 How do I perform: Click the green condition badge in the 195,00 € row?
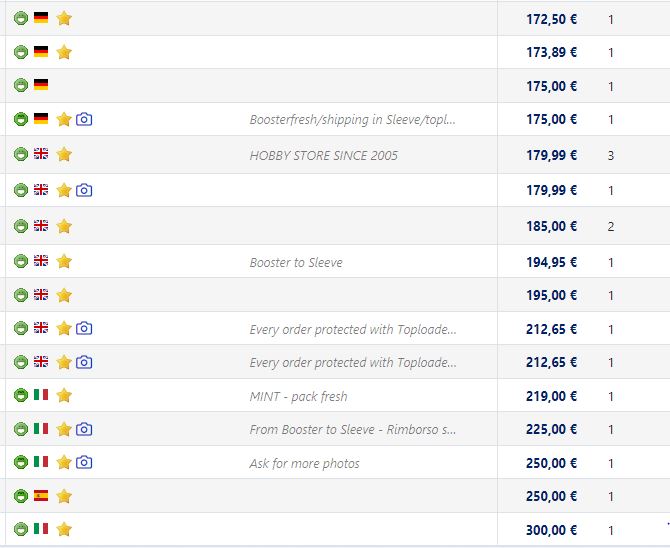(21, 295)
